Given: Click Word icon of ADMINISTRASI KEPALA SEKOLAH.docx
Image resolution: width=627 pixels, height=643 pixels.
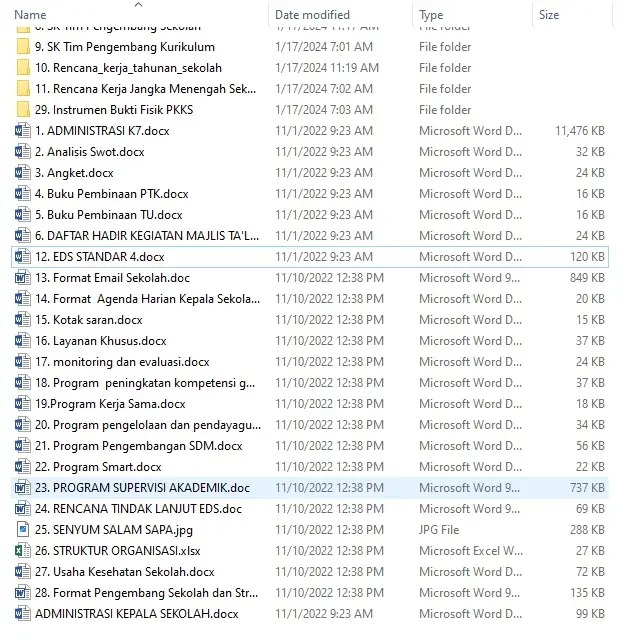Looking at the screenshot, I should (23, 613).
